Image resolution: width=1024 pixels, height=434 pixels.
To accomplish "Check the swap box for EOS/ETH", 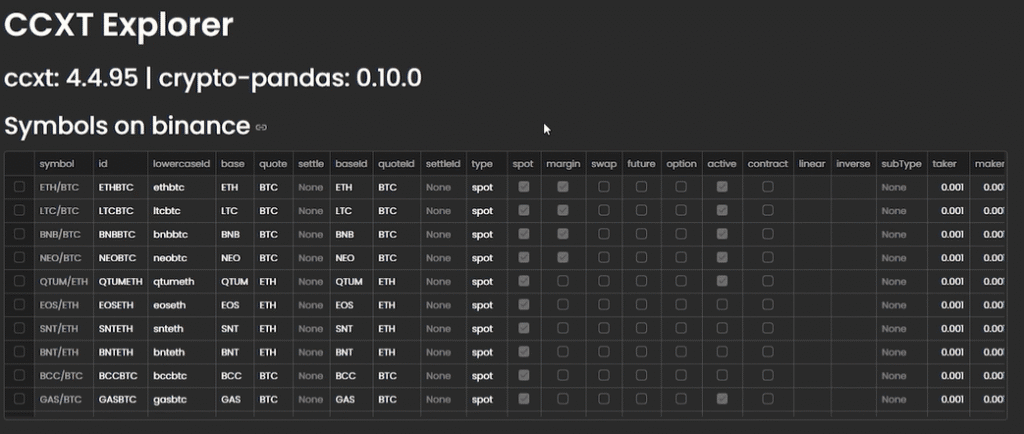I will click(603, 305).
